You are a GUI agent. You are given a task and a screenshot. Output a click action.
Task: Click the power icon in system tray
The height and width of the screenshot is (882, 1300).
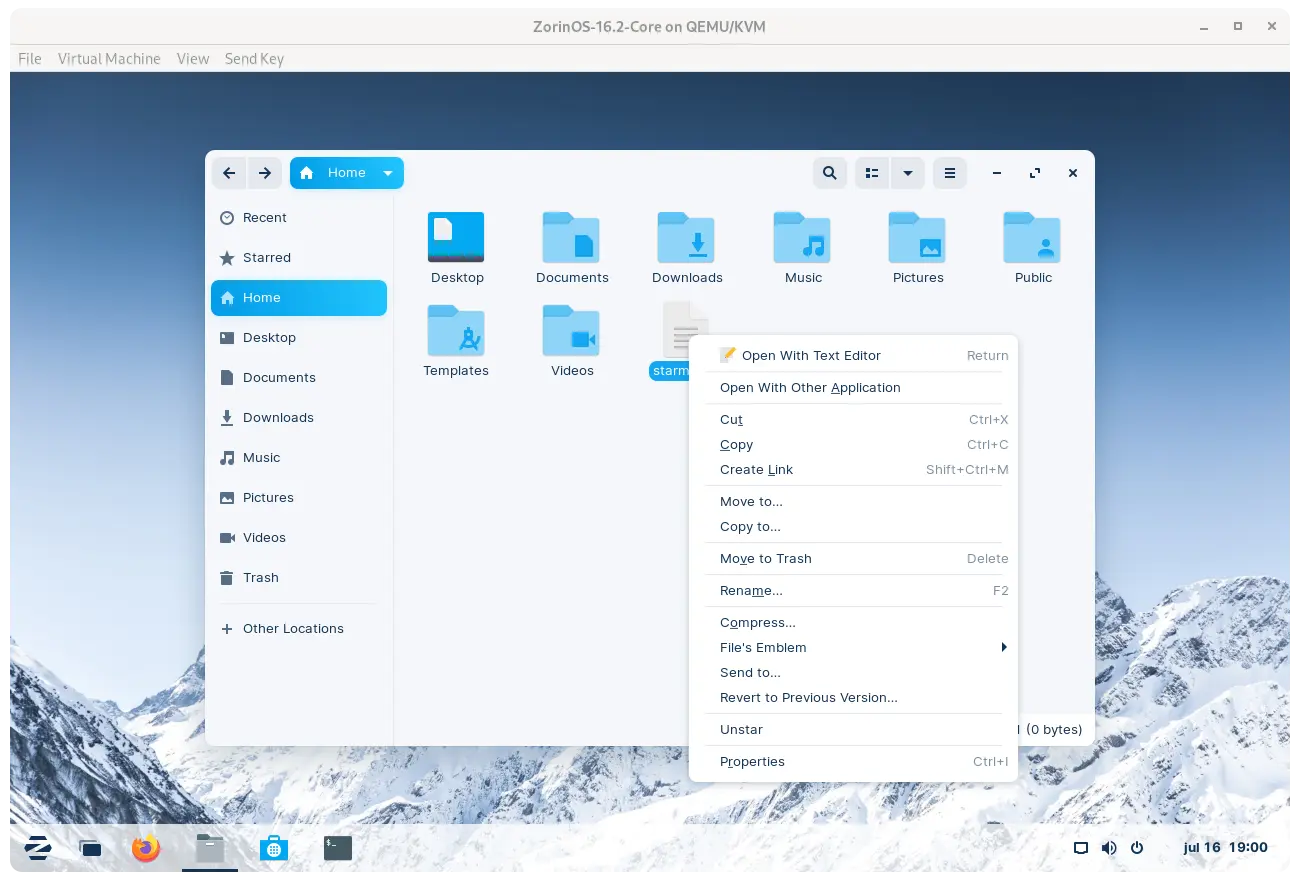coord(1137,848)
